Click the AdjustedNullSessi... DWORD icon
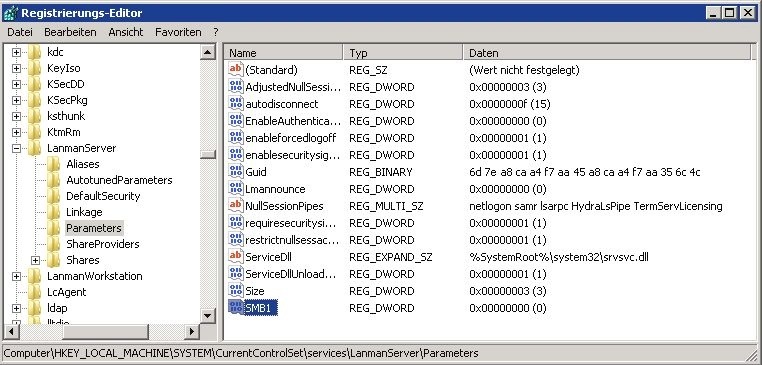Image resolution: width=762 pixels, height=365 pixels. pyautogui.click(x=236, y=87)
